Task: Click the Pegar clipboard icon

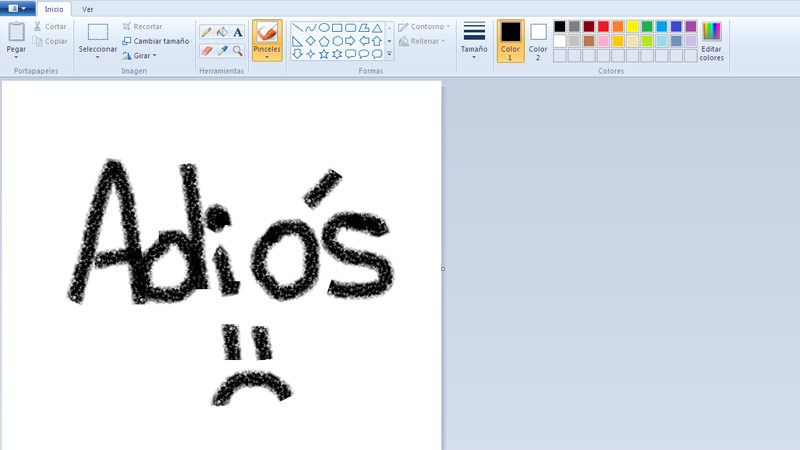Action: 16,32
